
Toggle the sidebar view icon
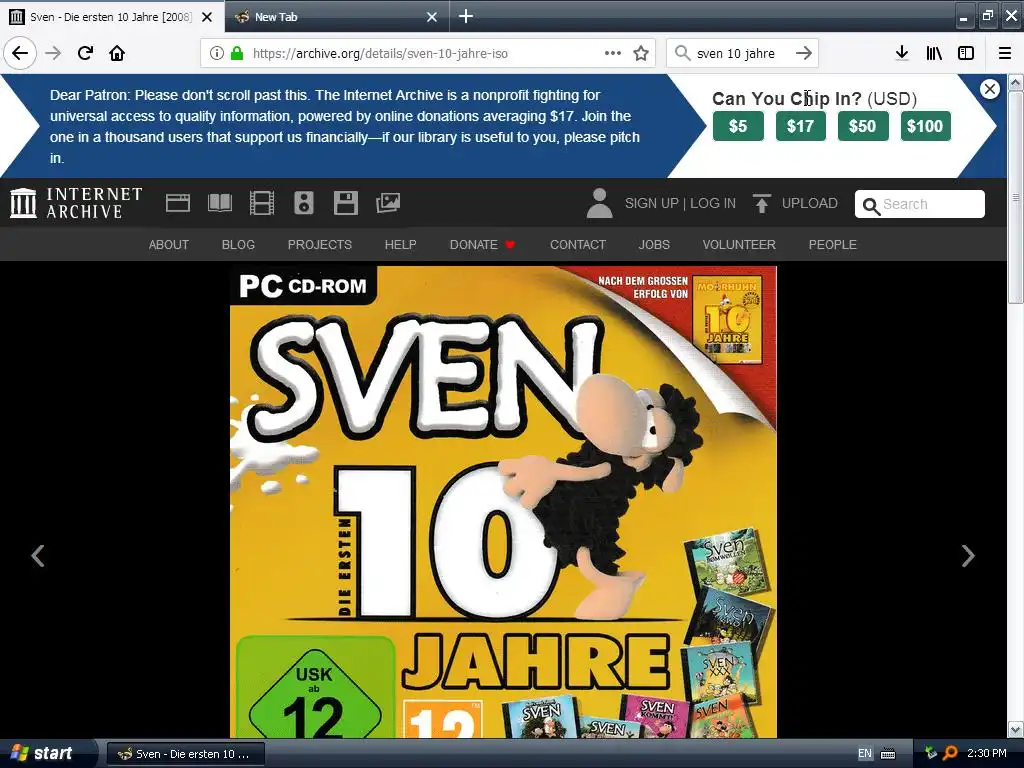click(x=966, y=53)
